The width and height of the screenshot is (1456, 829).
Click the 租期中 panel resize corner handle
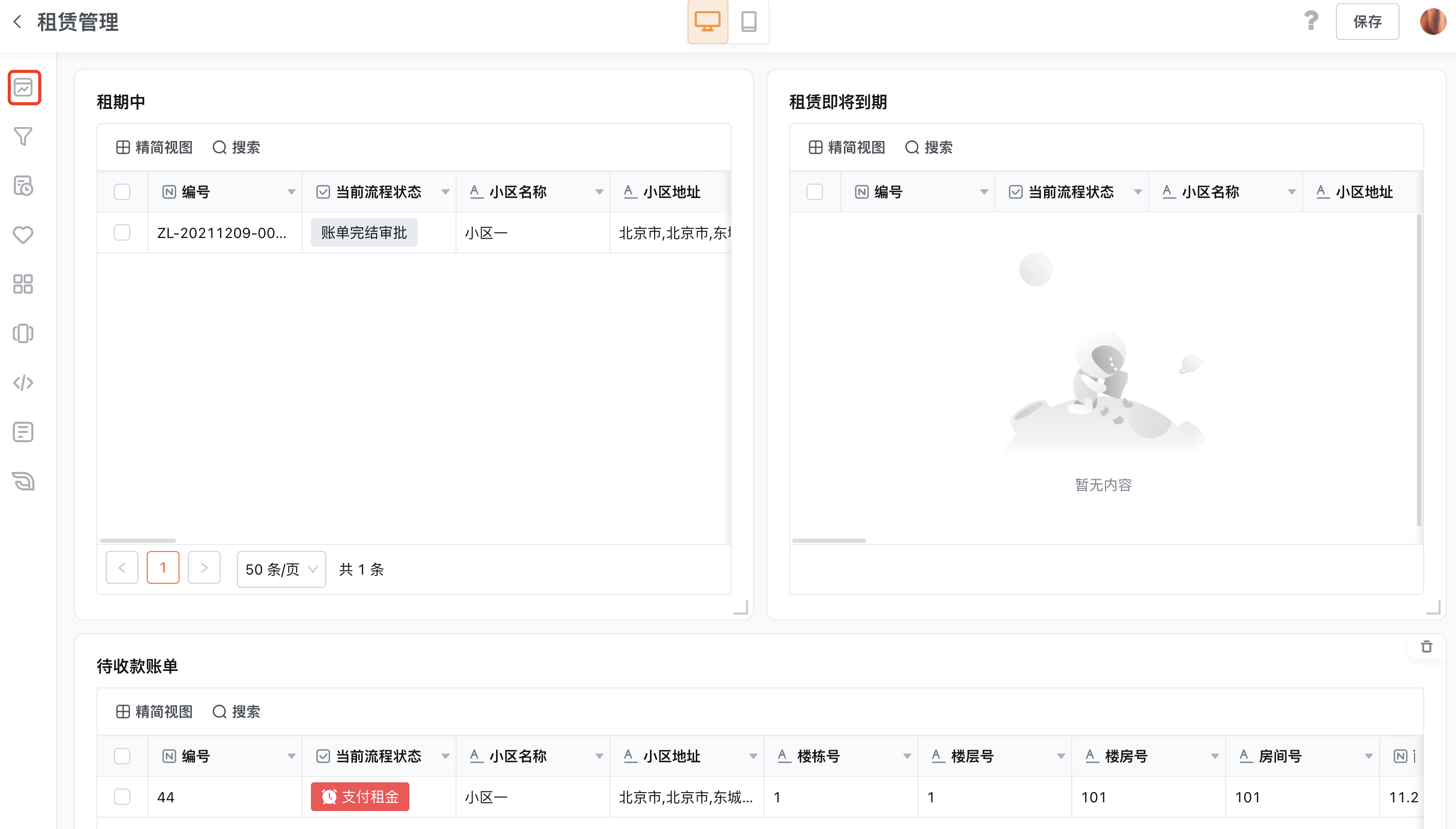(x=741, y=607)
